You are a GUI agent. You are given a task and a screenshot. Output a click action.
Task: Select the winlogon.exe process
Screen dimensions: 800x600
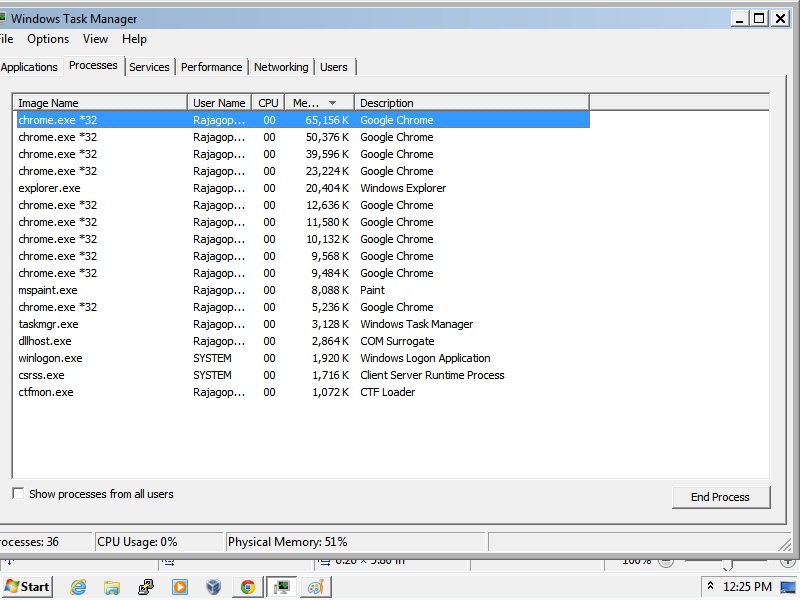302,358
